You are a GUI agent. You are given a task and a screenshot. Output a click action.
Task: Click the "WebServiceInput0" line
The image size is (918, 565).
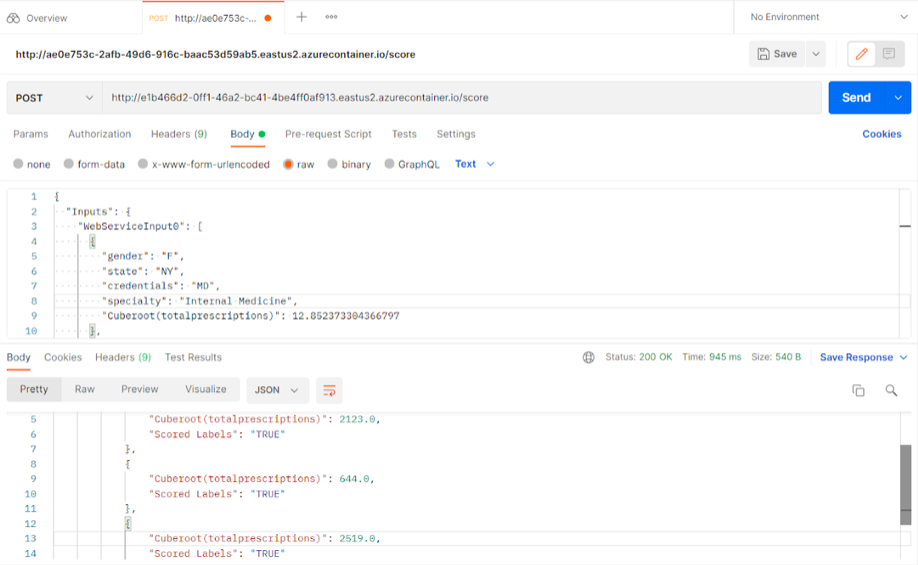pyautogui.click(x=140, y=227)
